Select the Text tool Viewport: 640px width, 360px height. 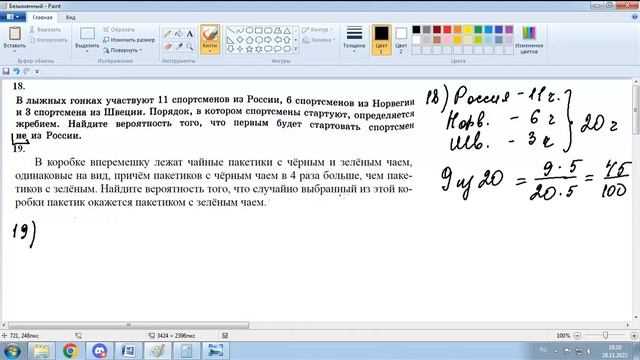(x=189, y=34)
